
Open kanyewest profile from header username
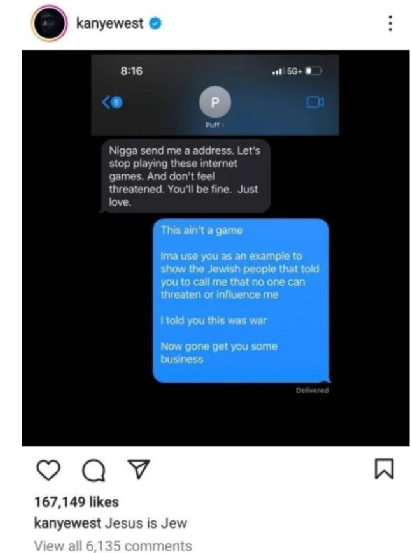click(110, 24)
